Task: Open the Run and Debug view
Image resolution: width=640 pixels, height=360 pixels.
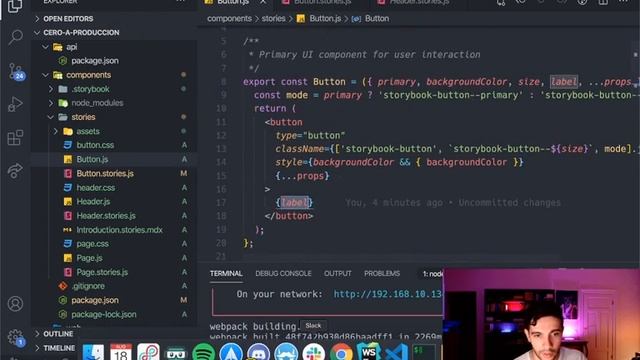Action: [15, 104]
